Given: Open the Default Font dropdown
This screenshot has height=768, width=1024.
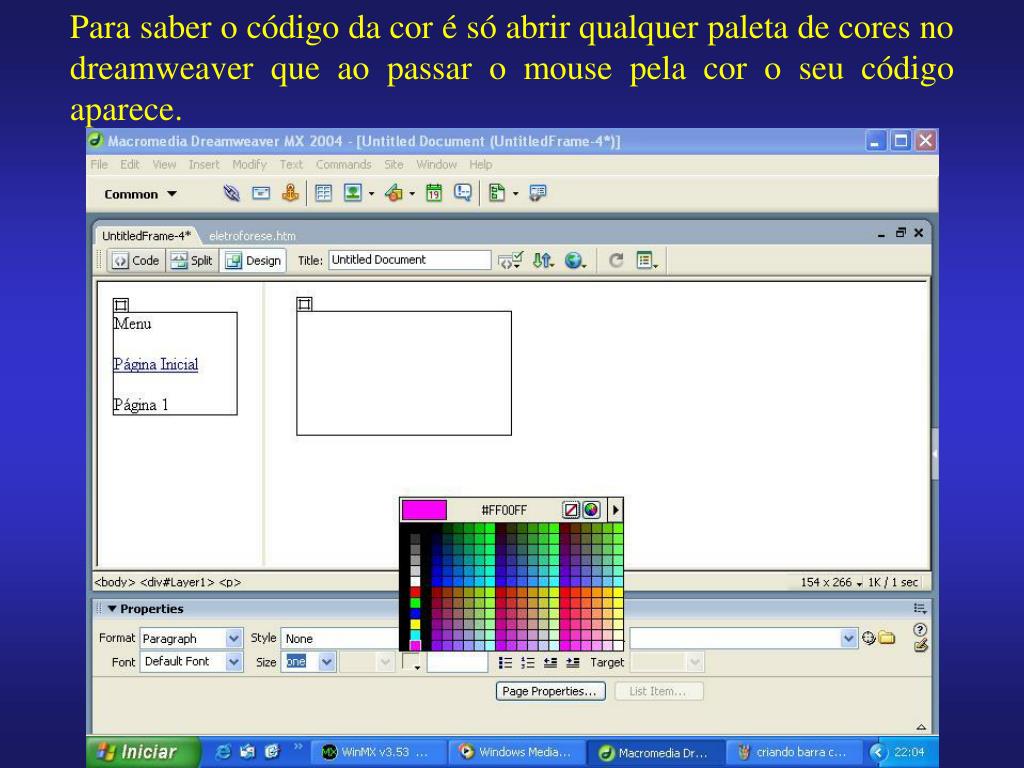Looking at the screenshot, I should point(233,662).
